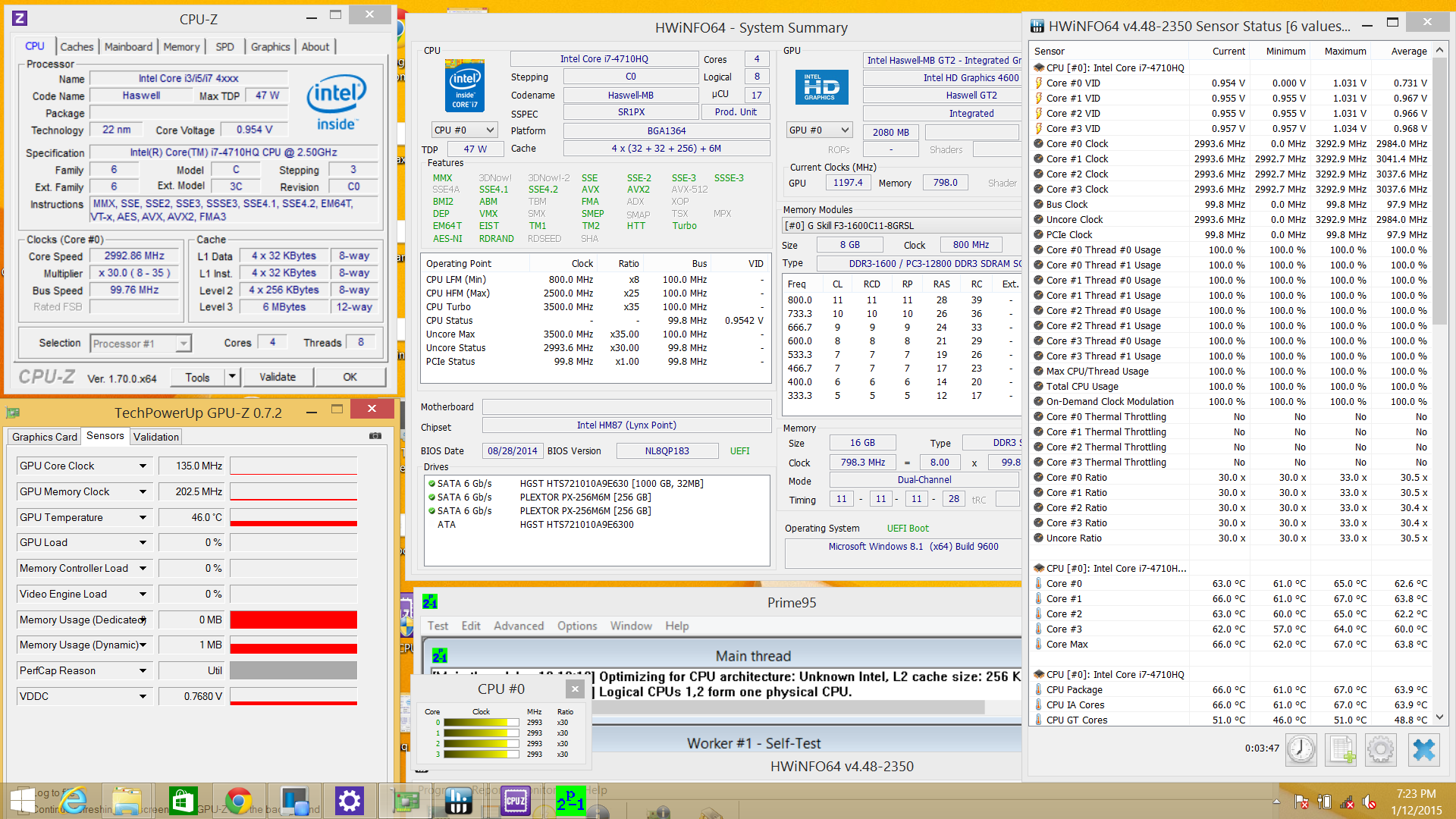The width and height of the screenshot is (1456, 819).
Task: Click Core 0 clock bar in CPU #0 popup
Action: click(481, 723)
